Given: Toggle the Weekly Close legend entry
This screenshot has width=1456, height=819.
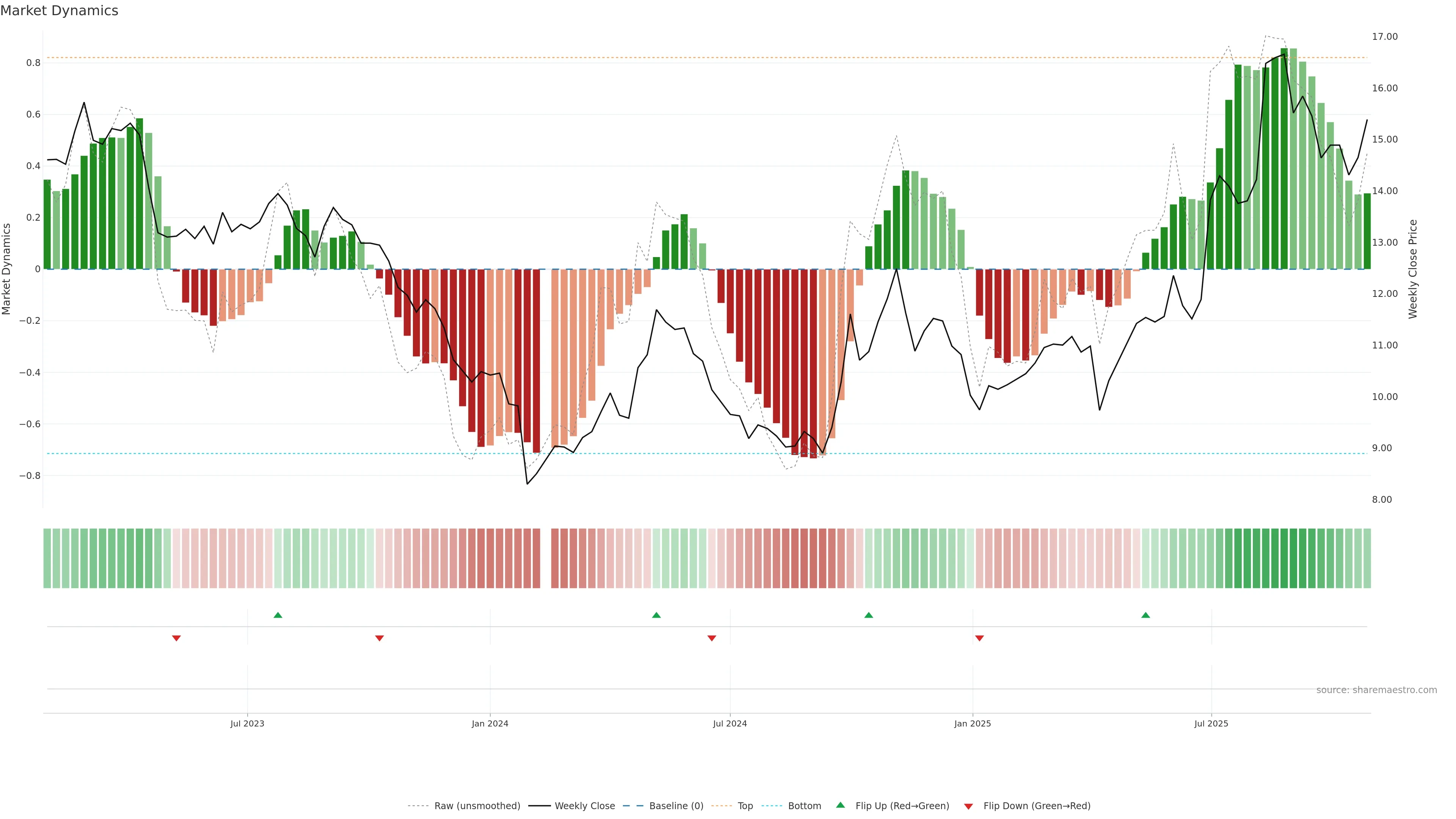Looking at the screenshot, I should coord(584,806).
